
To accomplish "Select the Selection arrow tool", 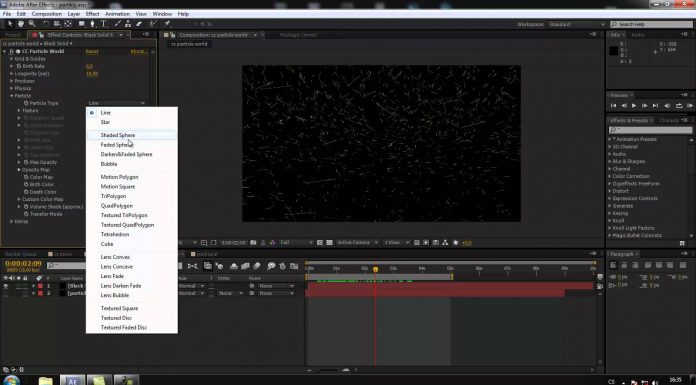I will pyautogui.click(x=10, y=24).
